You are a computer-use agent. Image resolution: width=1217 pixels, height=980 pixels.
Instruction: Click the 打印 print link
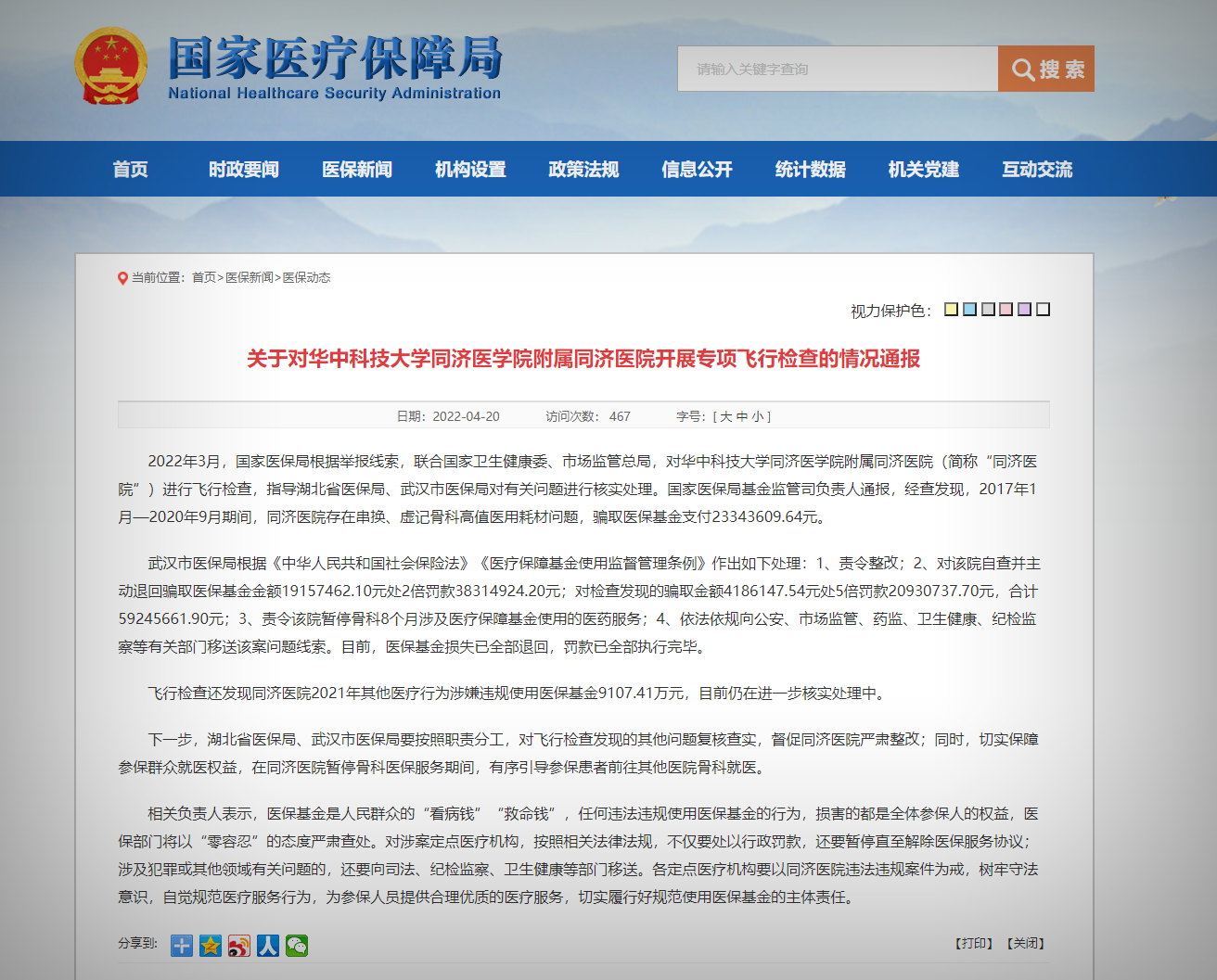(974, 943)
